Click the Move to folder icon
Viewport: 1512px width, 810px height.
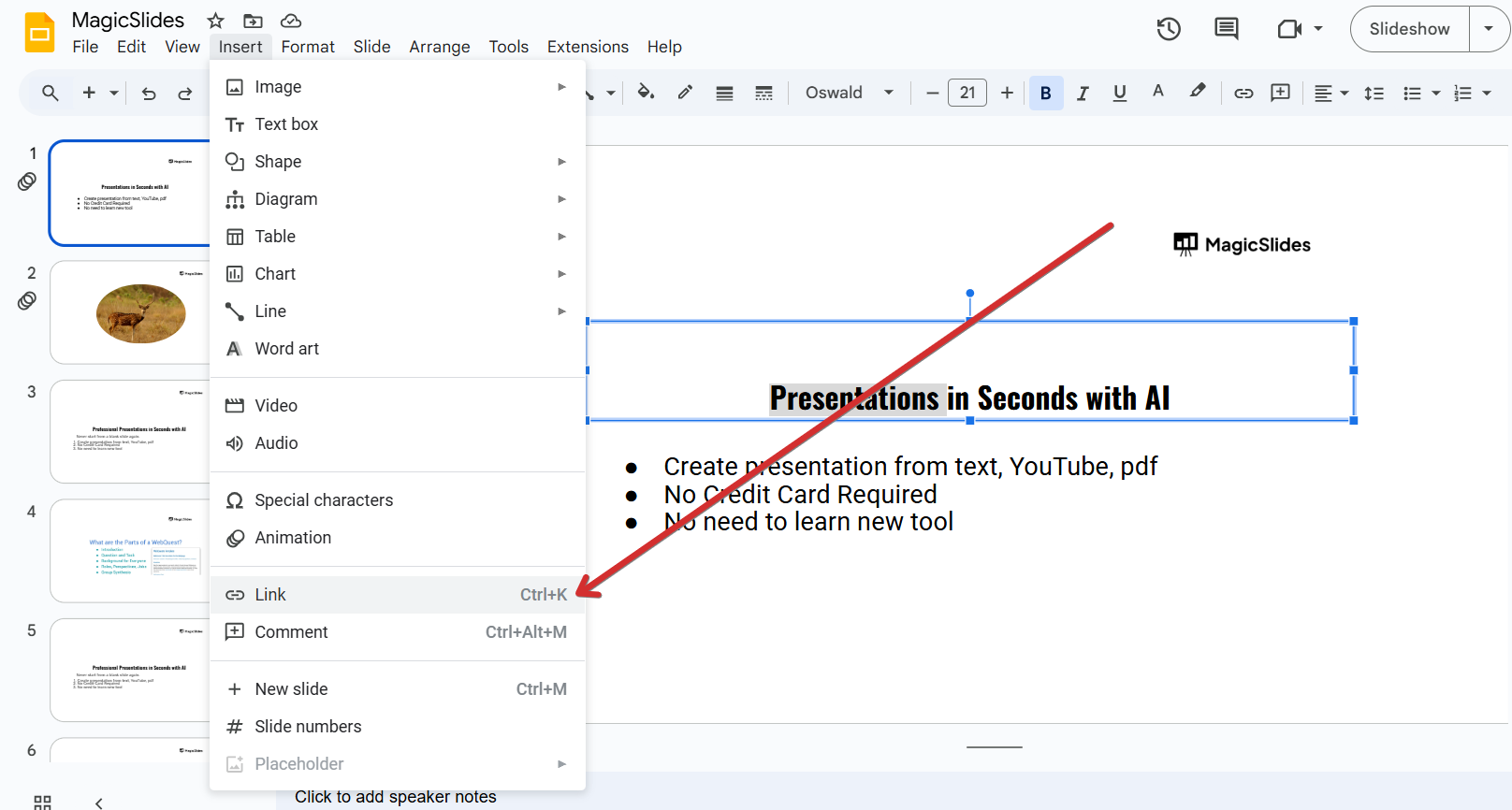253,21
